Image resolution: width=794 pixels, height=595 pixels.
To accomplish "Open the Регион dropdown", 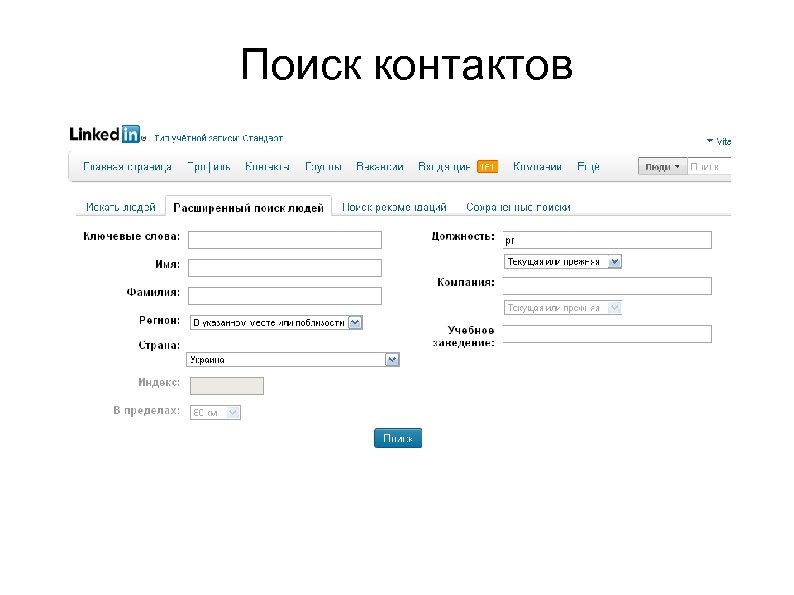I will (276, 323).
